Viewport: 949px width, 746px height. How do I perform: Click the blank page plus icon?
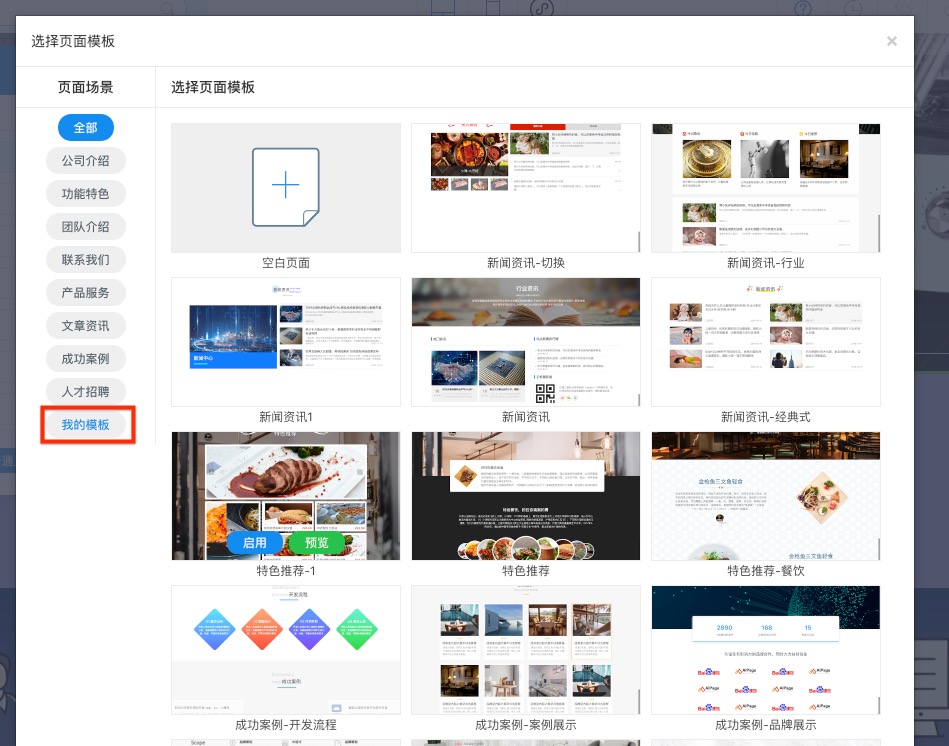286,186
